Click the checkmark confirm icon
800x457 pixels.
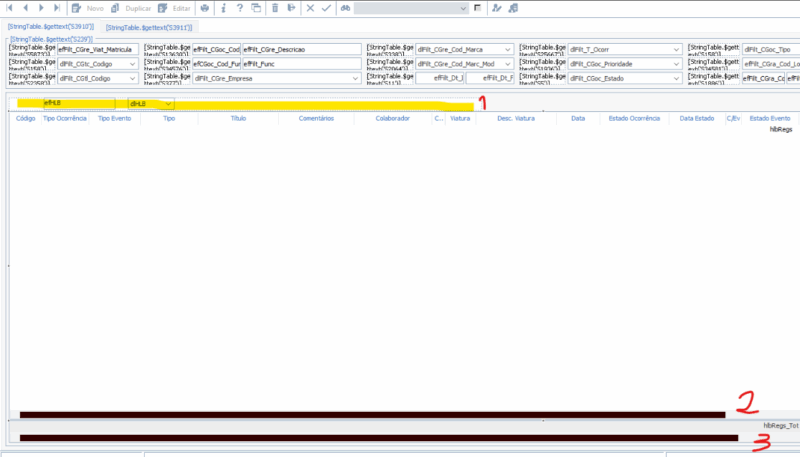click(326, 8)
